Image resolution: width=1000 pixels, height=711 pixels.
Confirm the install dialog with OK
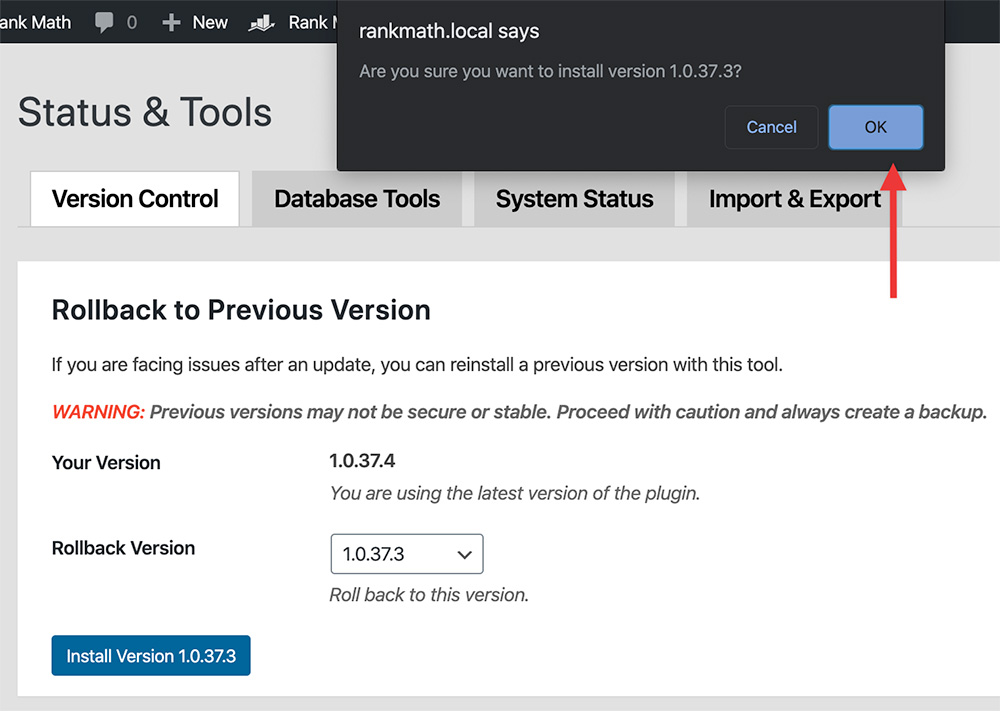click(x=875, y=127)
